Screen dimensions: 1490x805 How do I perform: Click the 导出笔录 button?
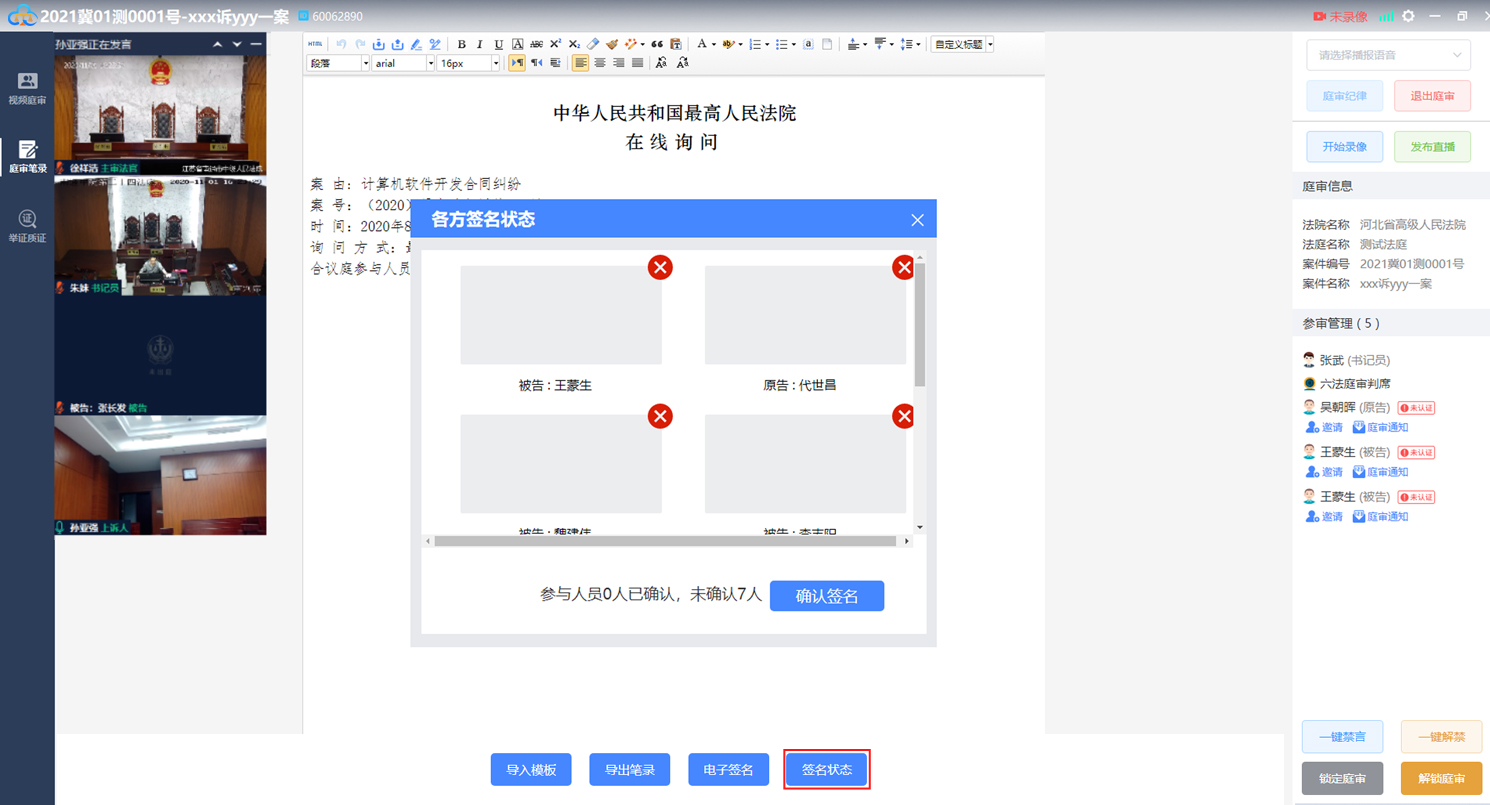tap(629, 770)
